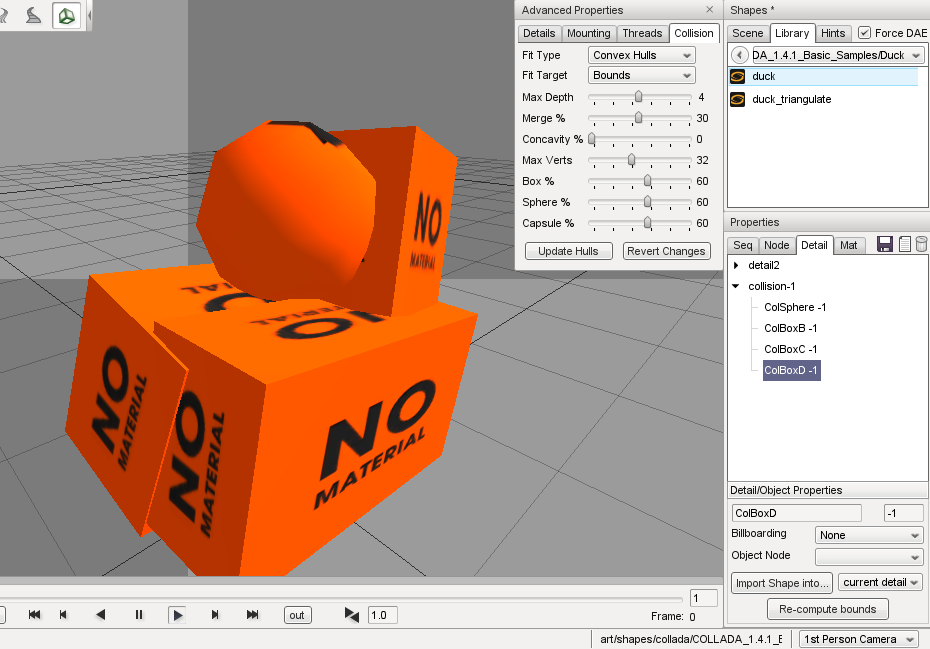Expand the detail2 tree node

click(737, 265)
